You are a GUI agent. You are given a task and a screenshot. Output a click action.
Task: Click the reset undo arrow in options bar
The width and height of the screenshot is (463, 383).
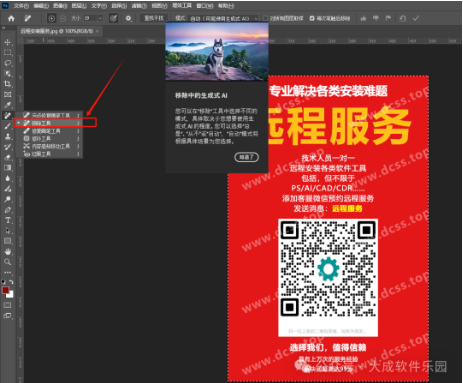pyautogui.click(x=403, y=18)
